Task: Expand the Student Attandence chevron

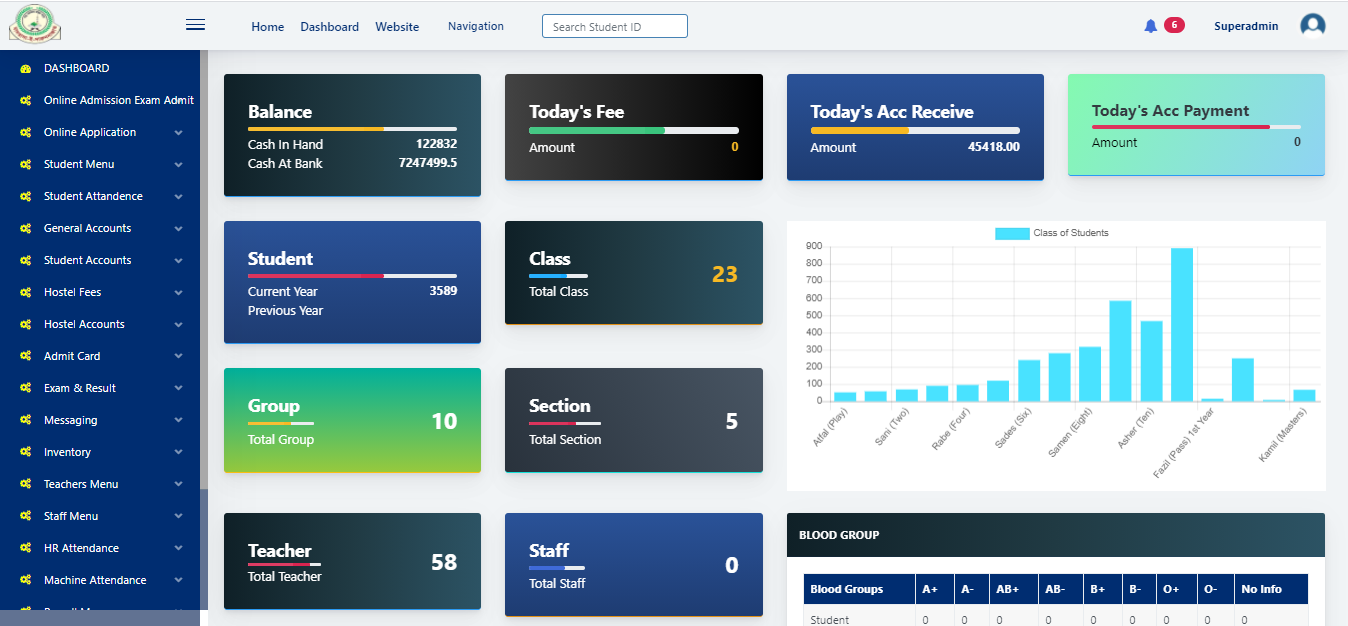Action: (x=178, y=197)
